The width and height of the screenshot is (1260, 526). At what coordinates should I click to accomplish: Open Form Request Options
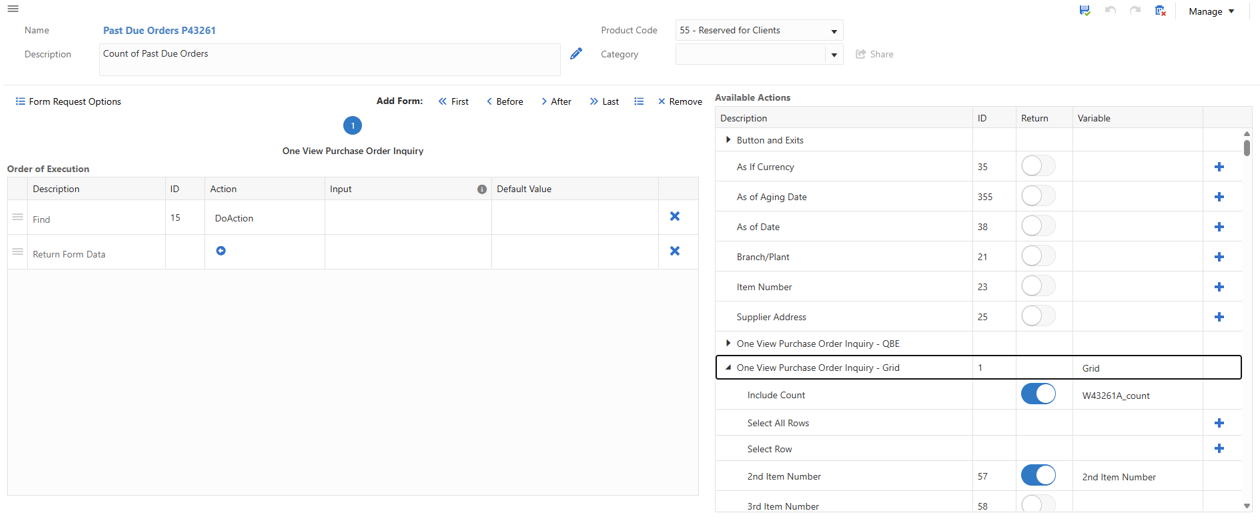coord(68,101)
